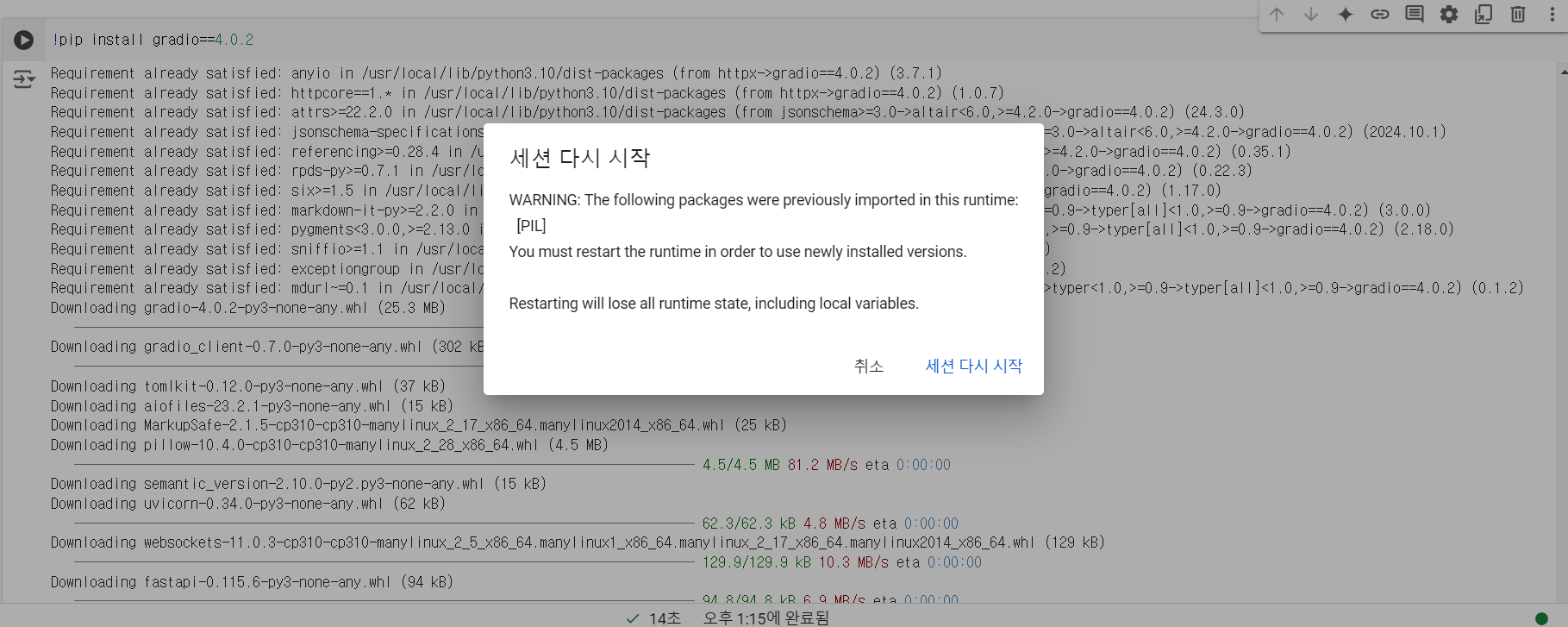Mirror cell in tab icon
Viewport: 1568px width, 627px height.
1484,15
